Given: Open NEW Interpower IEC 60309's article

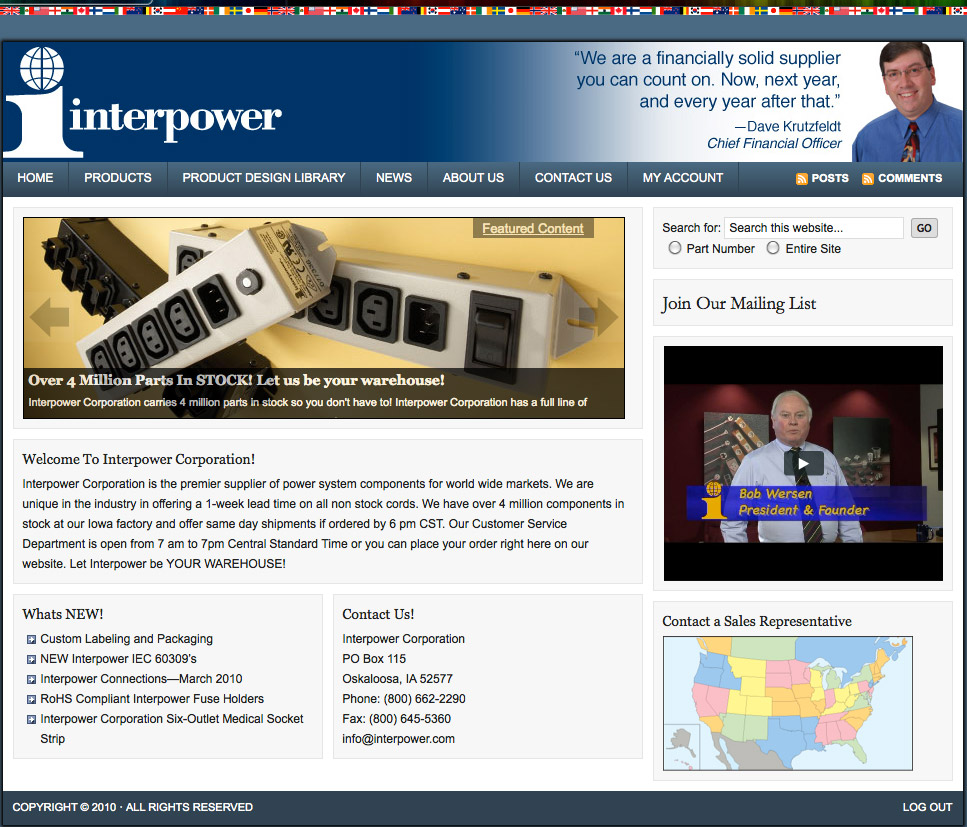Looking at the screenshot, I should click(118, 659).
